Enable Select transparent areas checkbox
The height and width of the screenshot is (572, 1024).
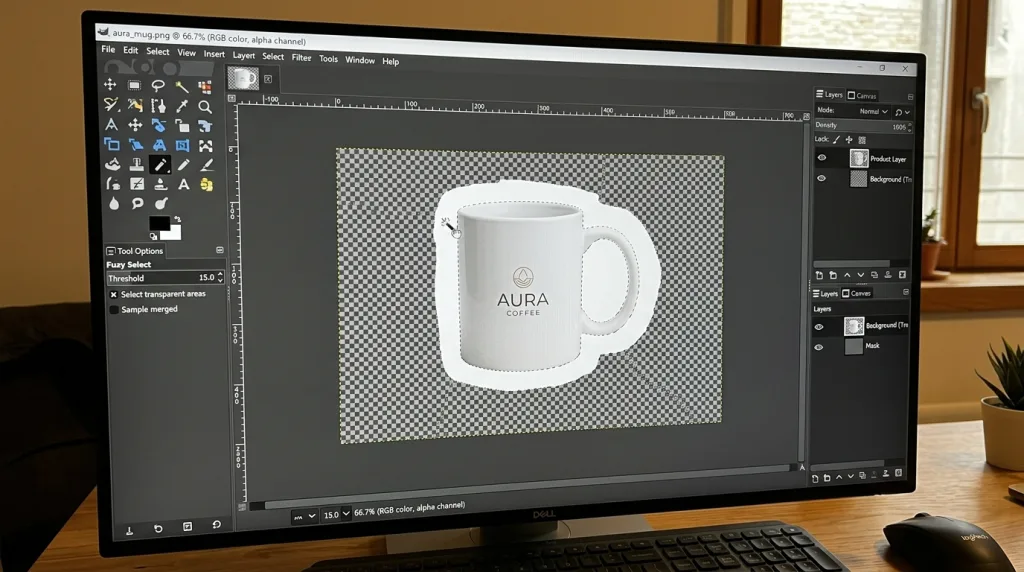click(114, 294)
